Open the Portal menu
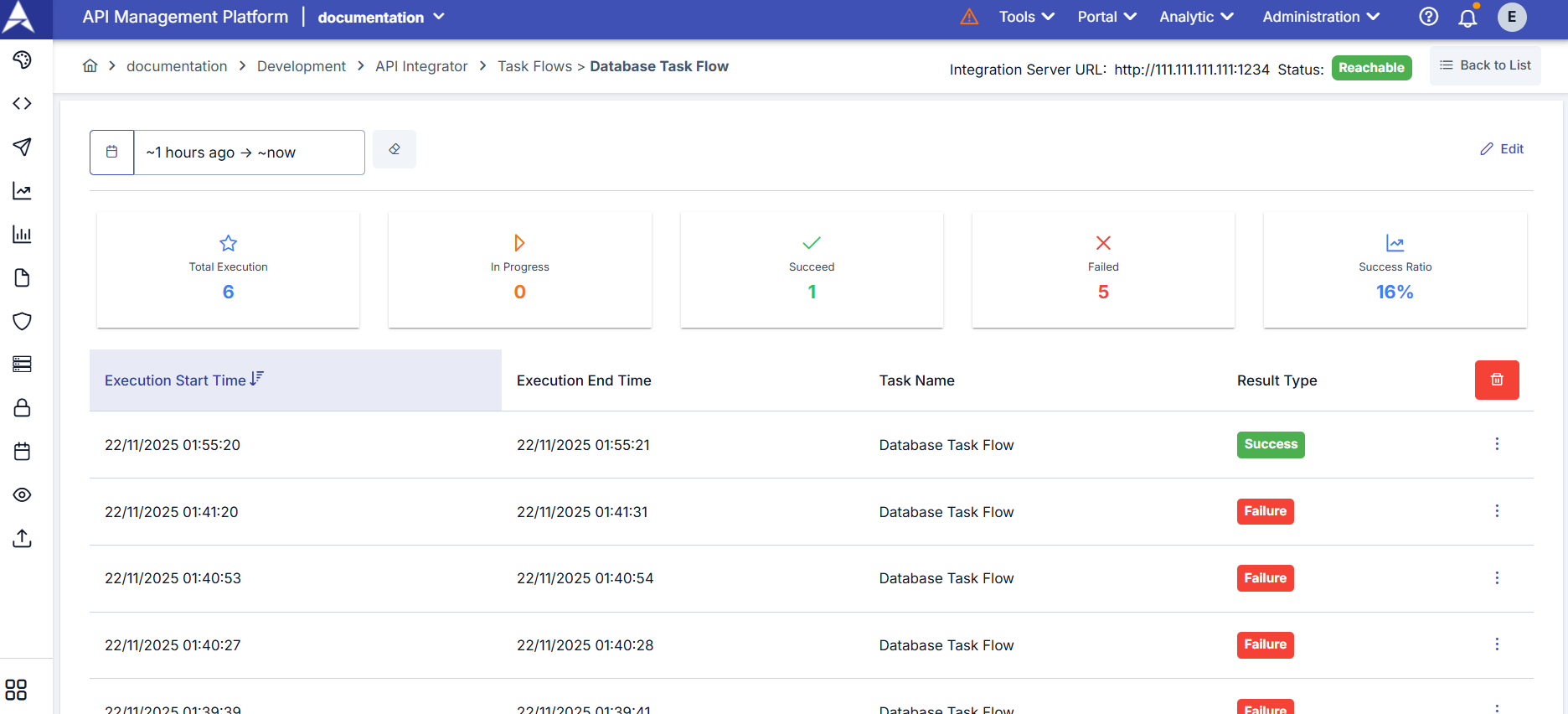Viewport: 1568px width, 714px height. 1106,17
